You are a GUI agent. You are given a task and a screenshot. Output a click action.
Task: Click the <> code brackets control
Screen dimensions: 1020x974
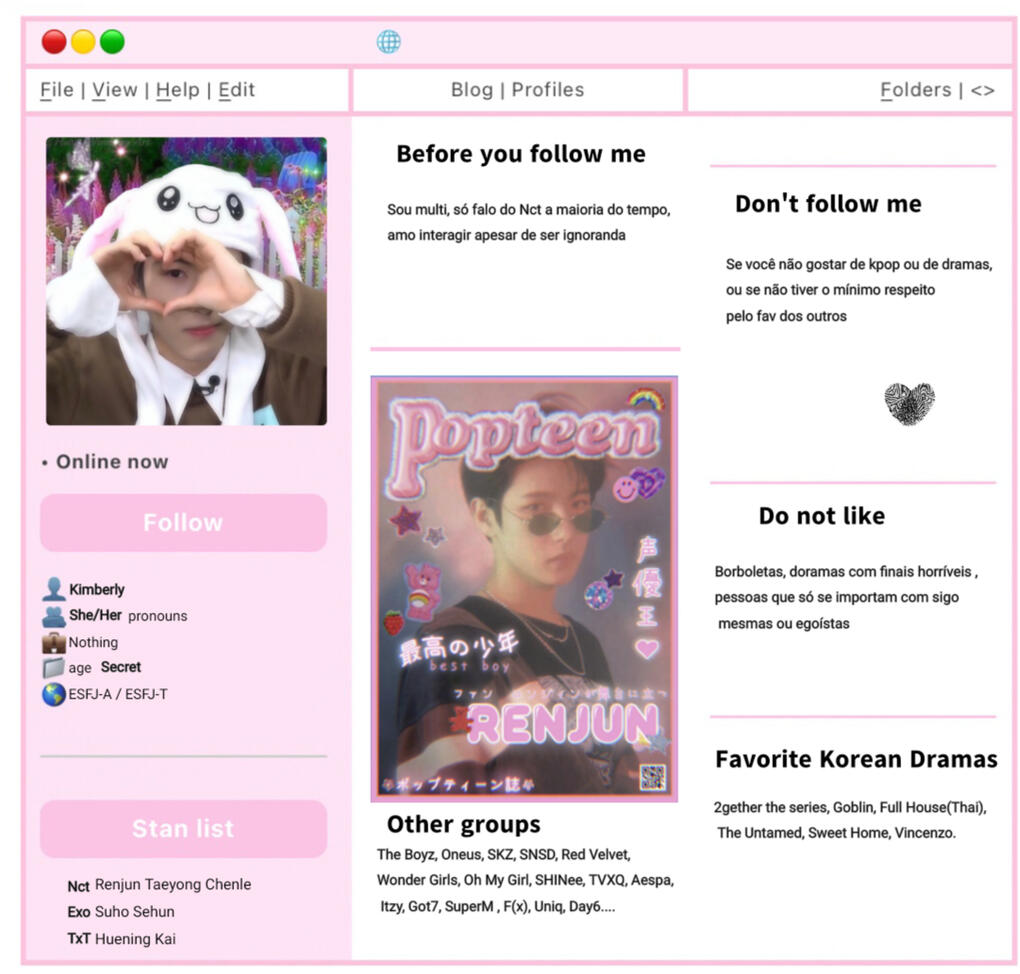(x=982, y=90)
